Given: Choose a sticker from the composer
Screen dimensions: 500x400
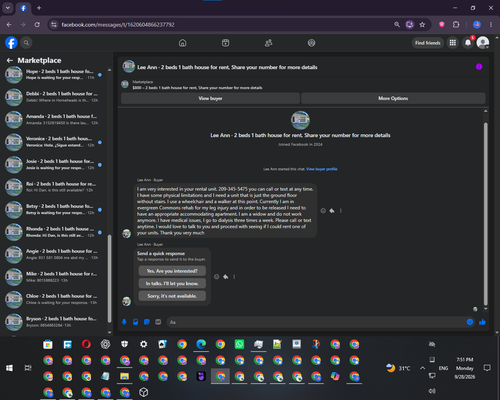Looking at the screenshot, I should pos(147,322).
